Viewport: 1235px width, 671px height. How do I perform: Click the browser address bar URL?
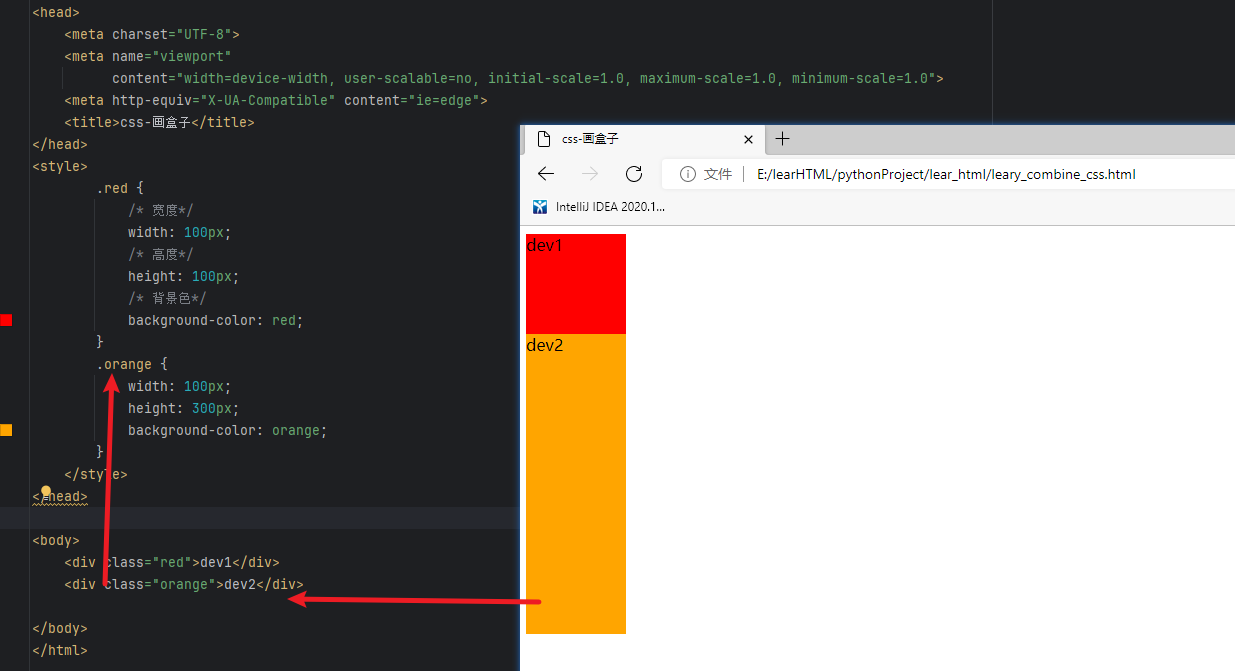(x=946, y=174)
